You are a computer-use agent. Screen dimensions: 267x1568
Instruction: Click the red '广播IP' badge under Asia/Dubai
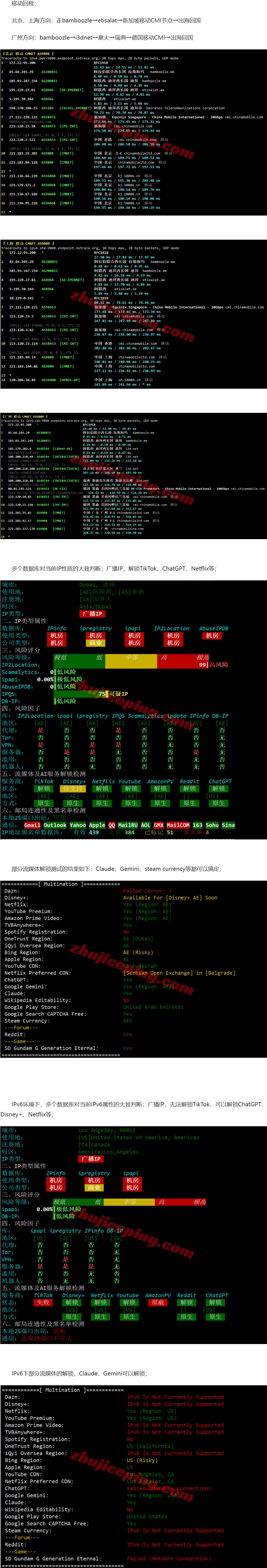pos(92,614)
